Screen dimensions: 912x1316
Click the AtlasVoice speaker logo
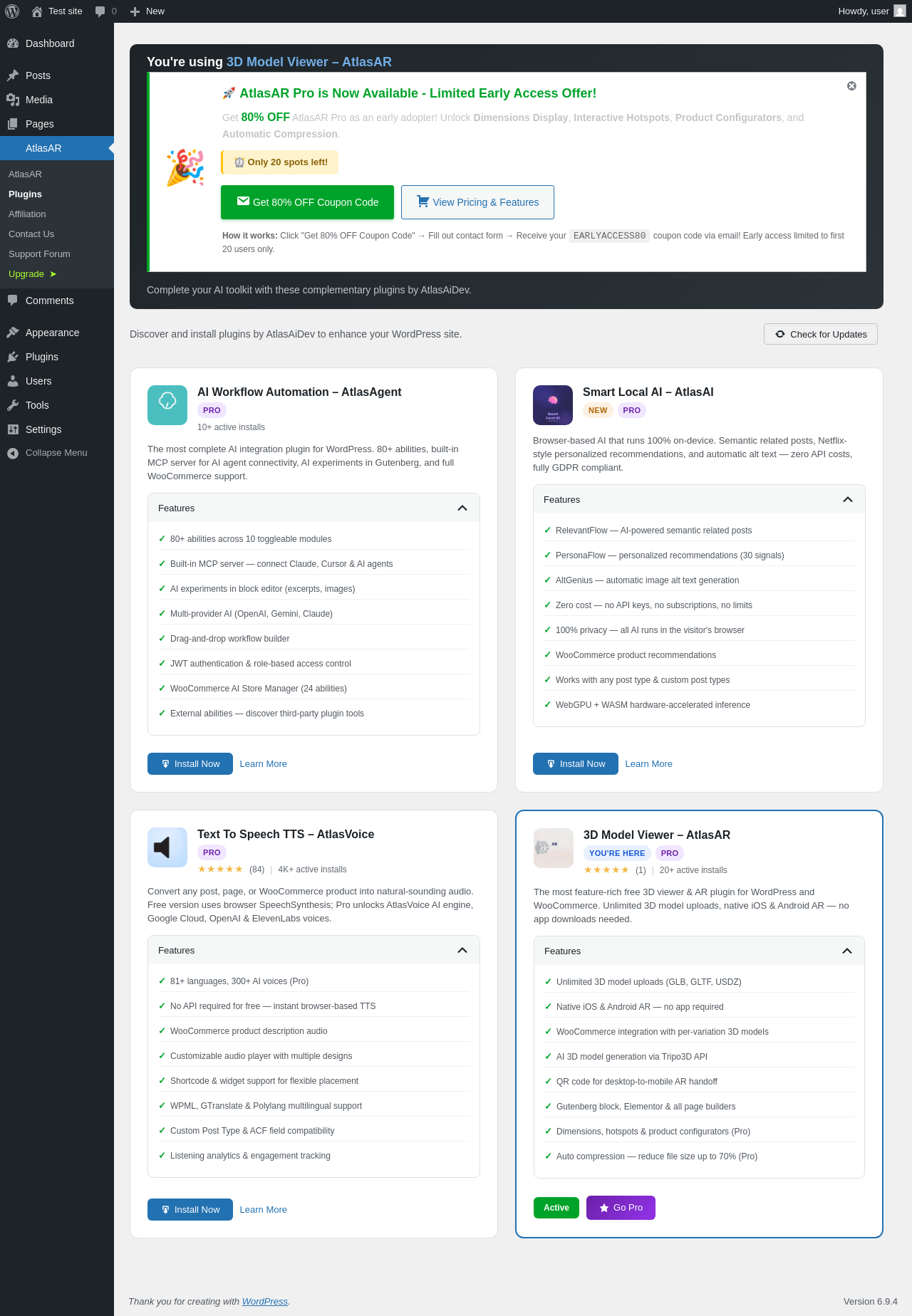click(x=167, y=847)
